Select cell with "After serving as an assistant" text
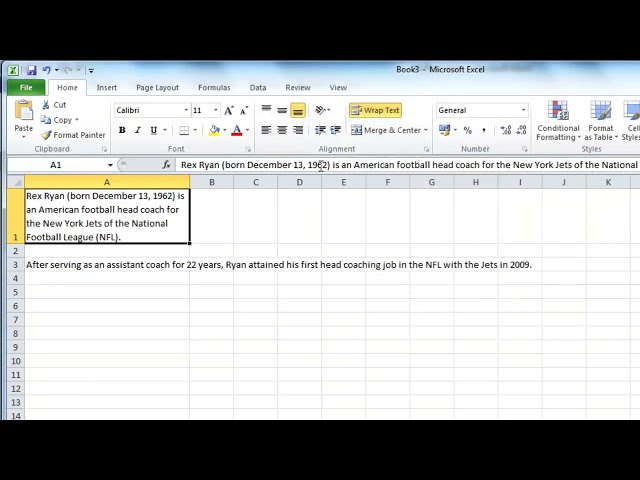The width and height of the screenshot is (640, 480). point(107,264)
